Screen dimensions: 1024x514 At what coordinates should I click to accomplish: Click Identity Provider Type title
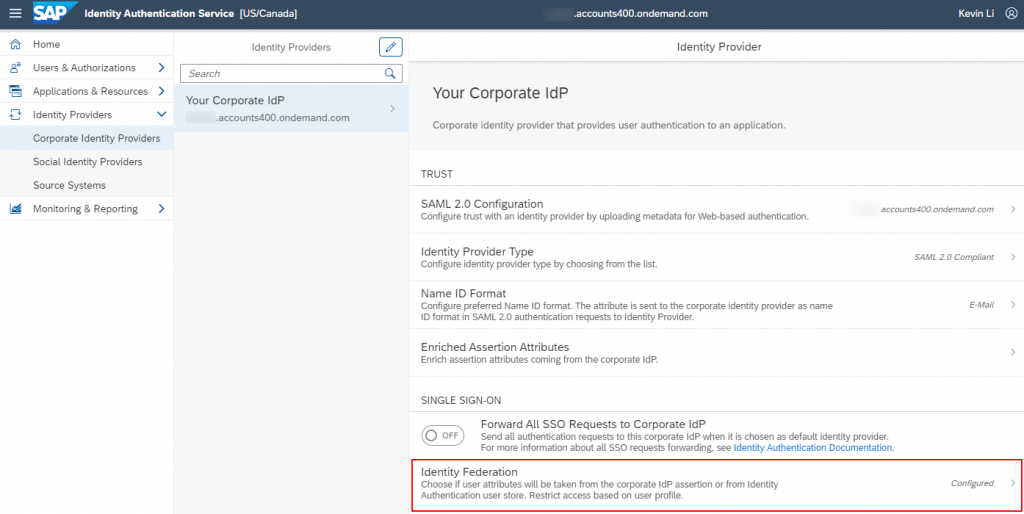(x=477, y=251)
